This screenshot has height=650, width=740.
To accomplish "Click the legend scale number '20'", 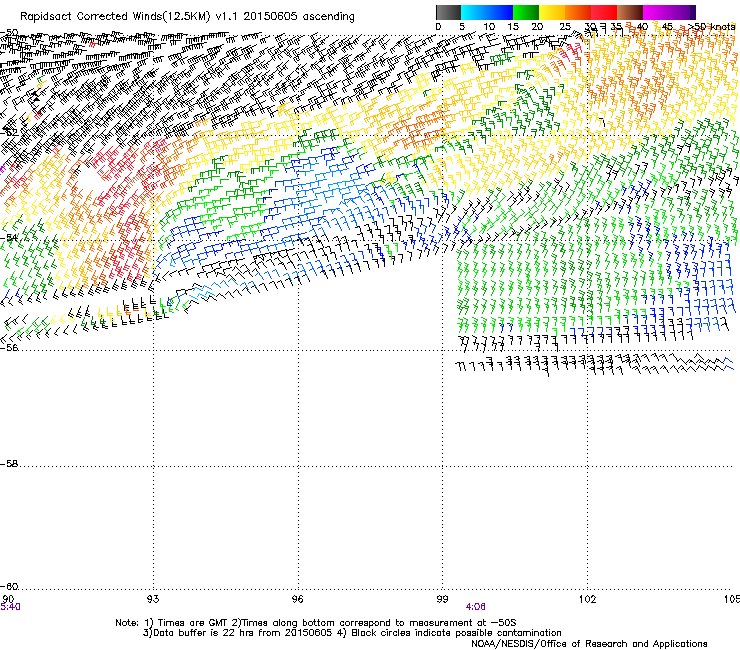I will point(537,27).
